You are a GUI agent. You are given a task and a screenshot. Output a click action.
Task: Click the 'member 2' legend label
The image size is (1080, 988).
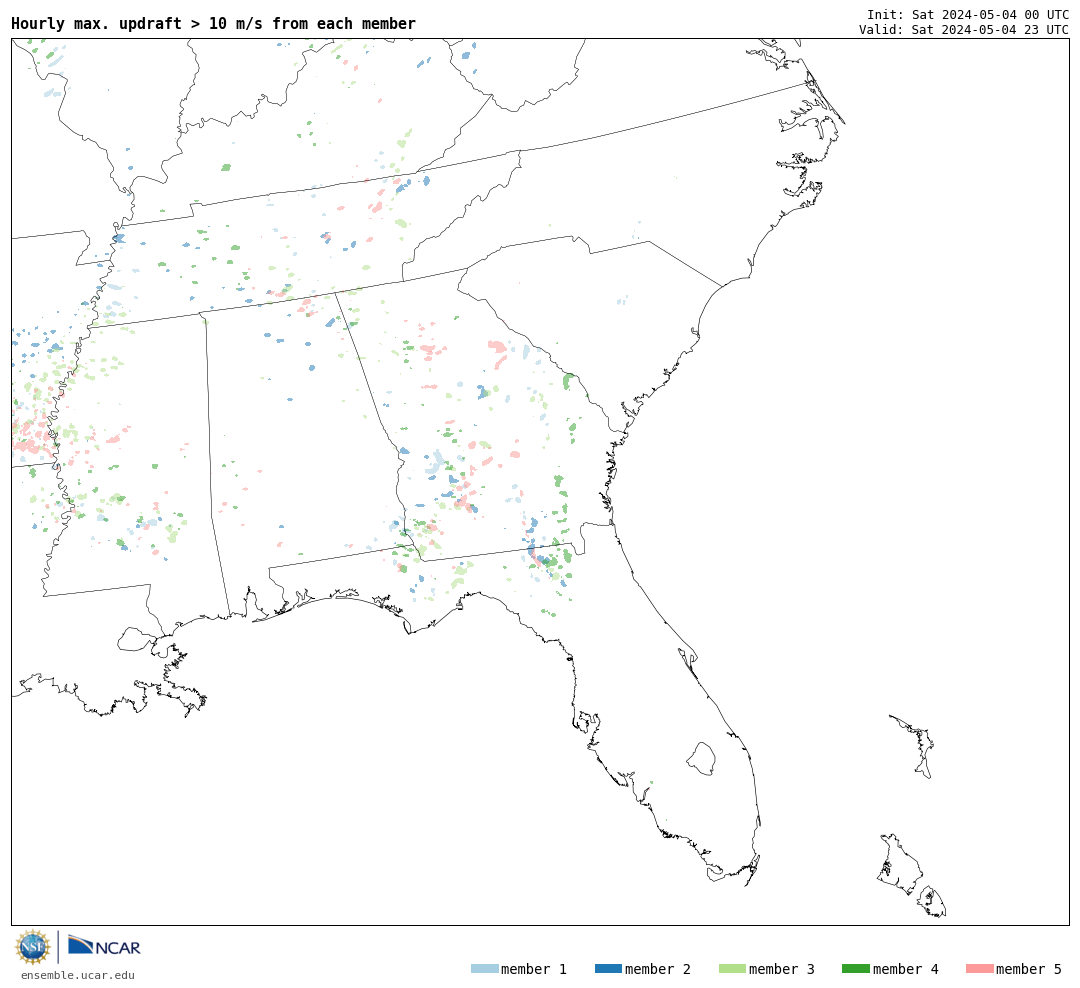pos(658,969)
